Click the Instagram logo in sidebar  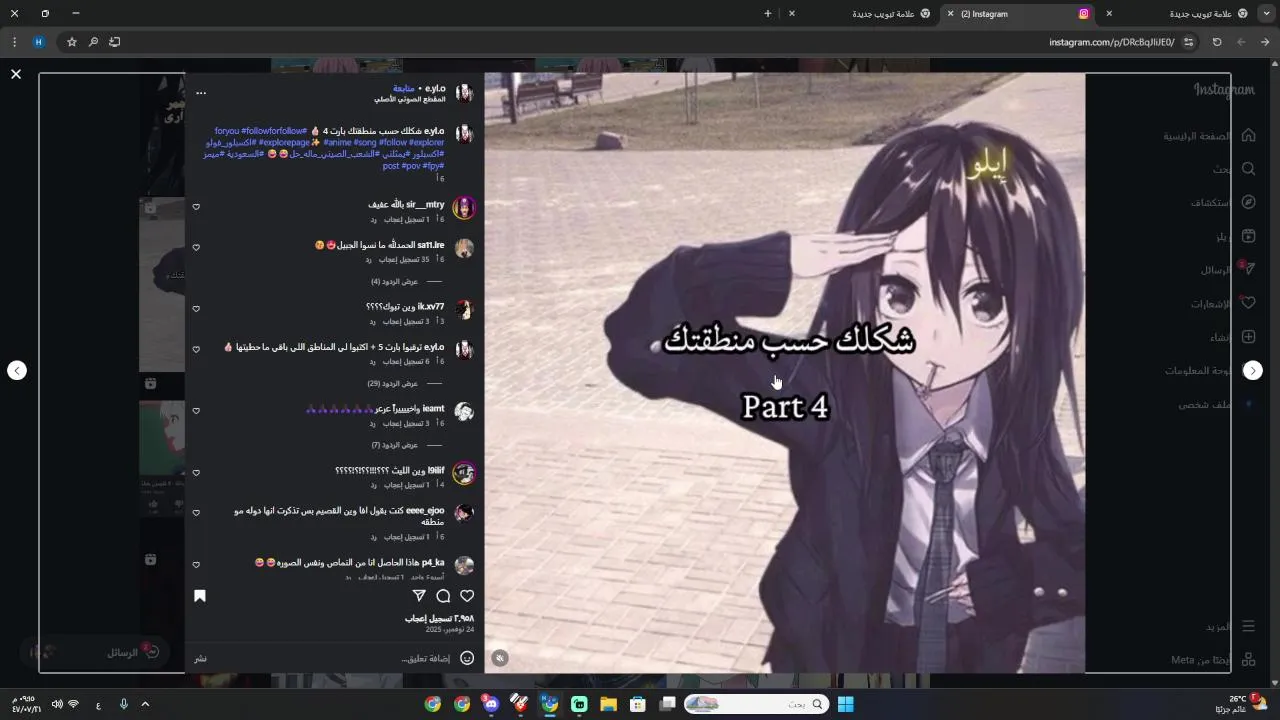click(x=1224, y=90)
